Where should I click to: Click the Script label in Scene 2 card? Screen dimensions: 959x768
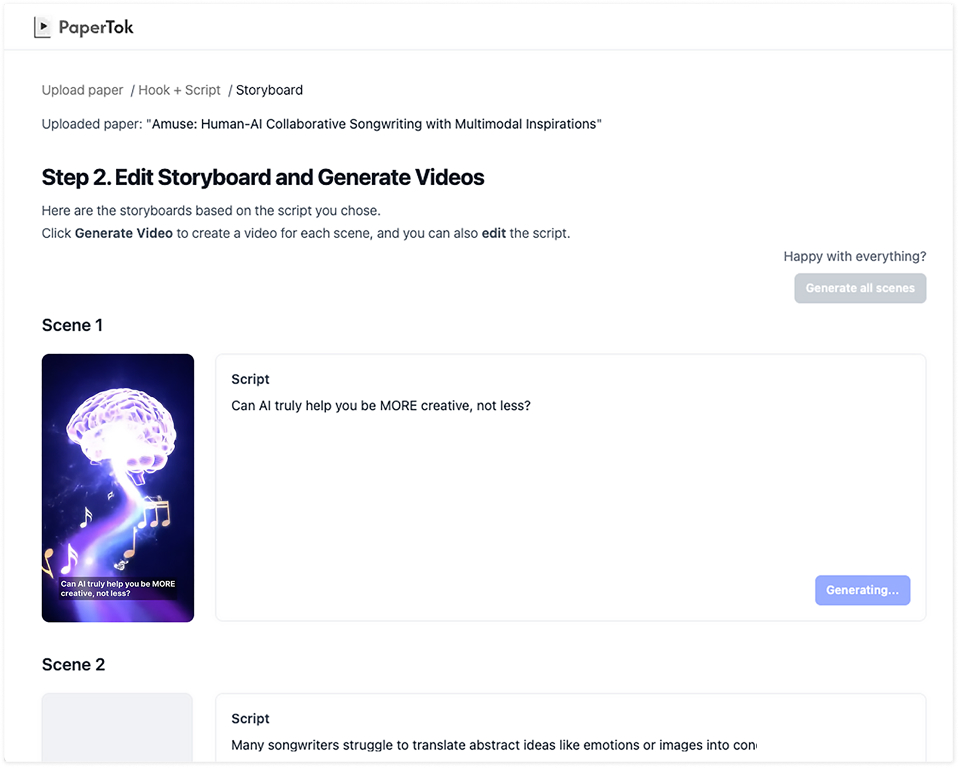click(x=250, y=719)
